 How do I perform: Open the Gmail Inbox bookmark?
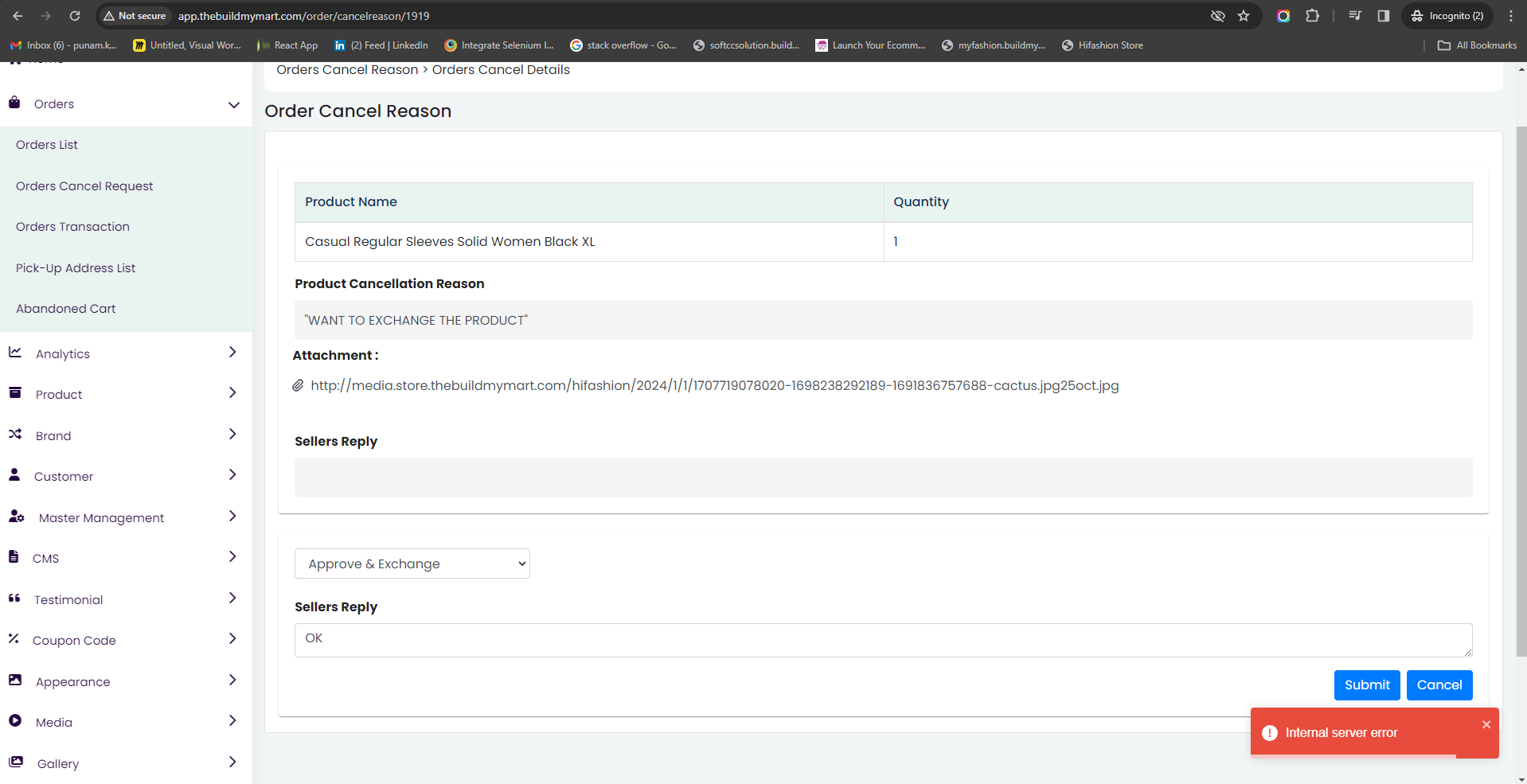(63, 45)
